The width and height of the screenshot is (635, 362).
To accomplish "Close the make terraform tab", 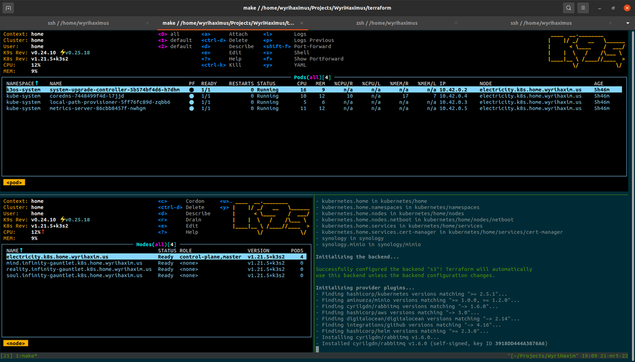I will pos(302,23).
